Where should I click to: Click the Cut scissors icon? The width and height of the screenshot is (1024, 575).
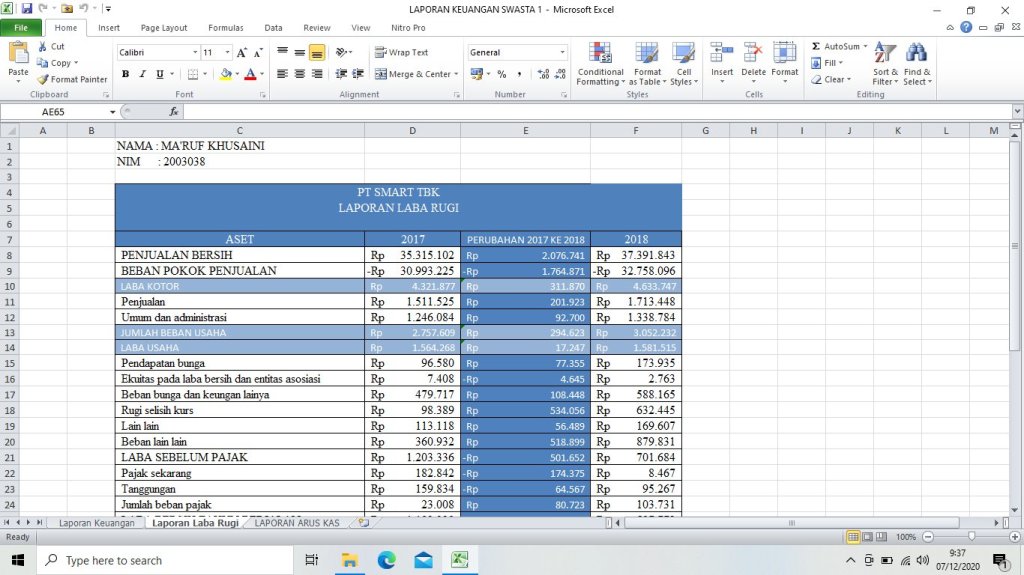43,46
